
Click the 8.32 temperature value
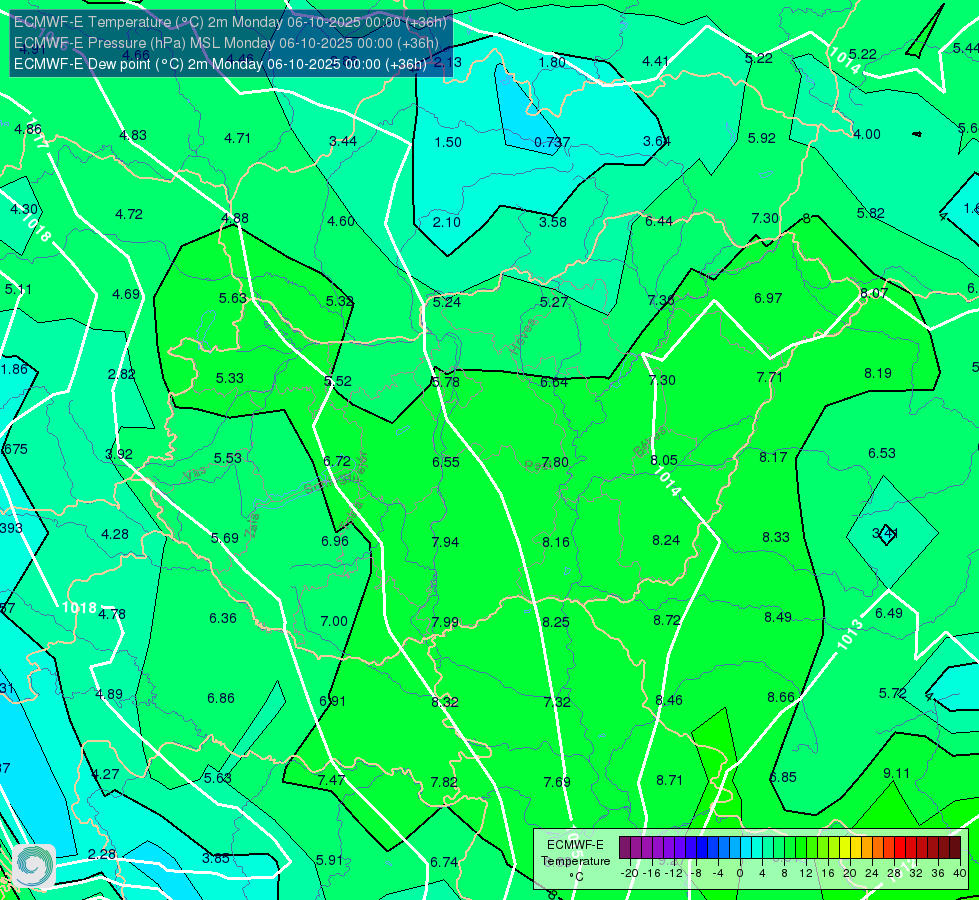click(x=445, y=702)
